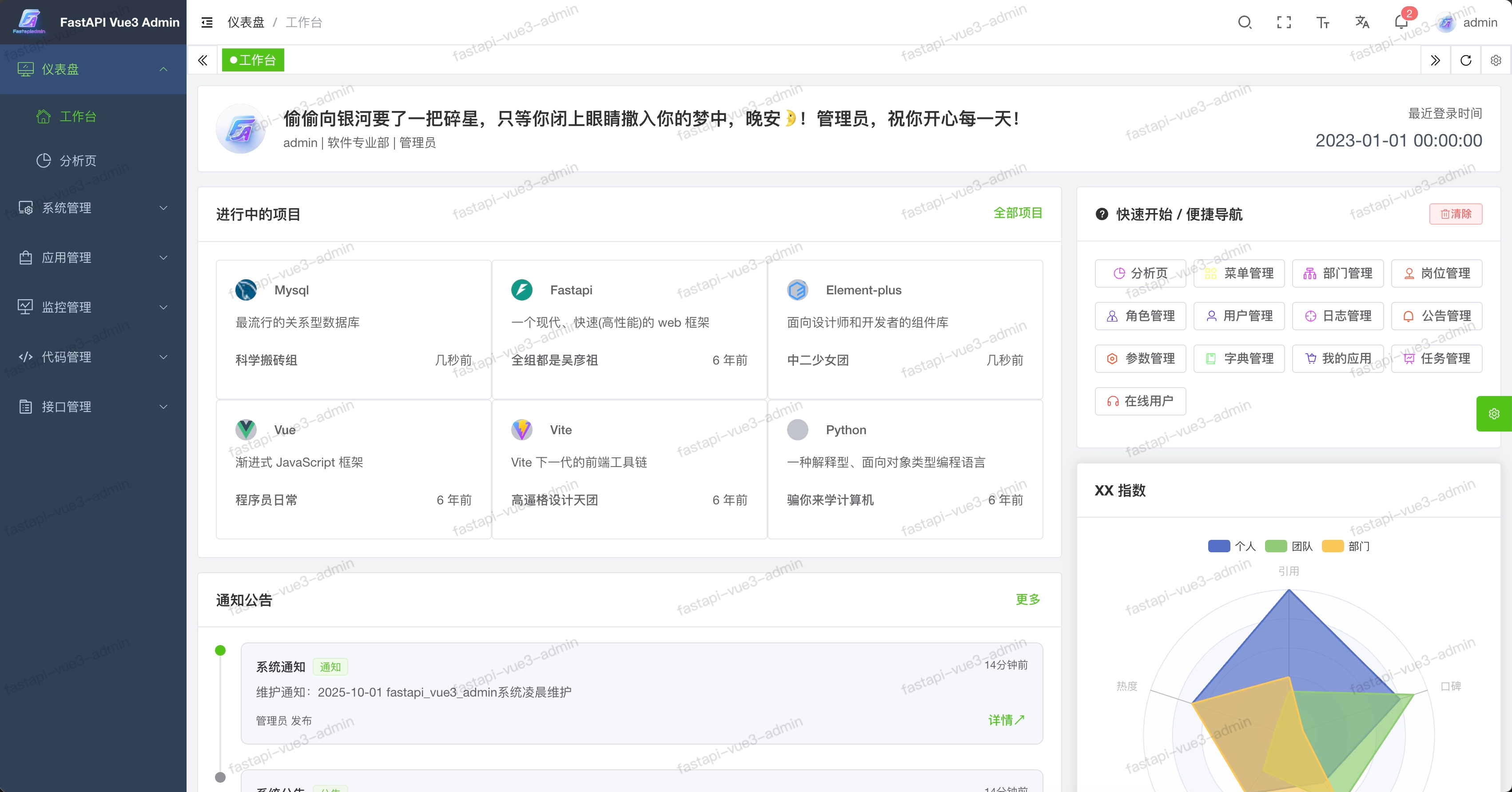
Task: Open 岗位管理 quick navigation button
Action: pyautogui.click(x=1437, y=273)
